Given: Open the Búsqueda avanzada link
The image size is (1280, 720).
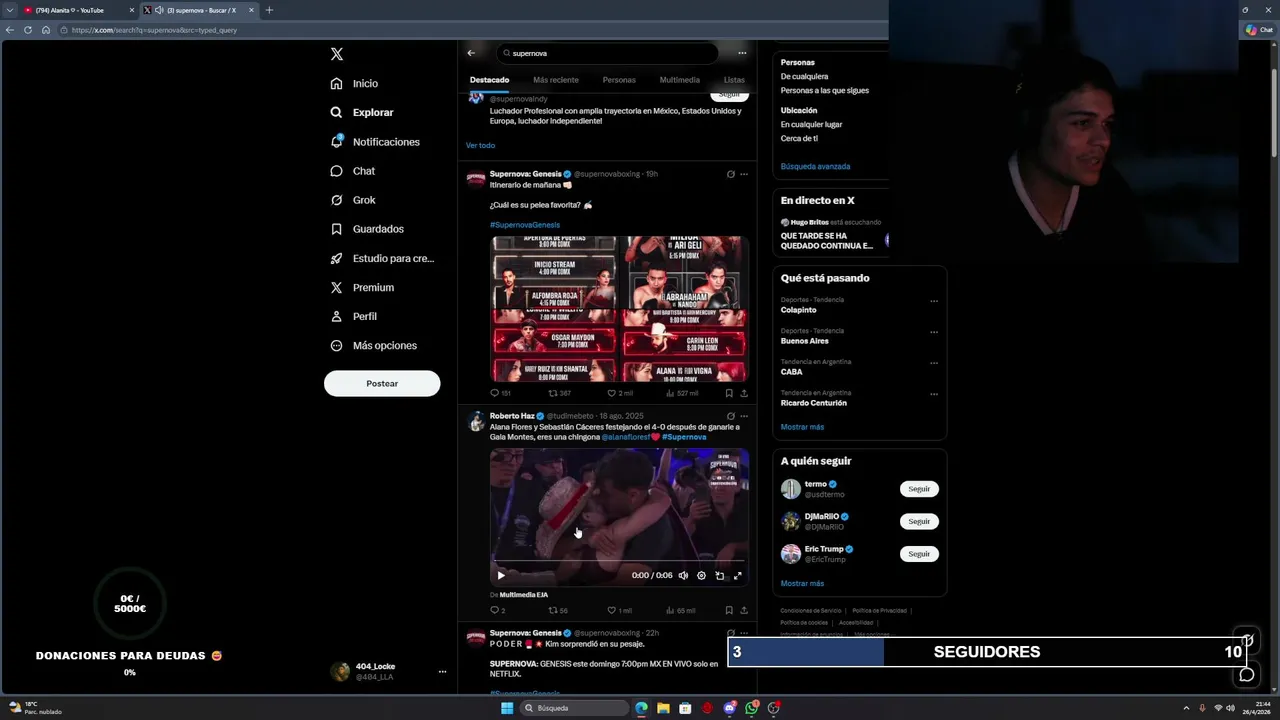Looking at the screenshot, I should 815,166.
